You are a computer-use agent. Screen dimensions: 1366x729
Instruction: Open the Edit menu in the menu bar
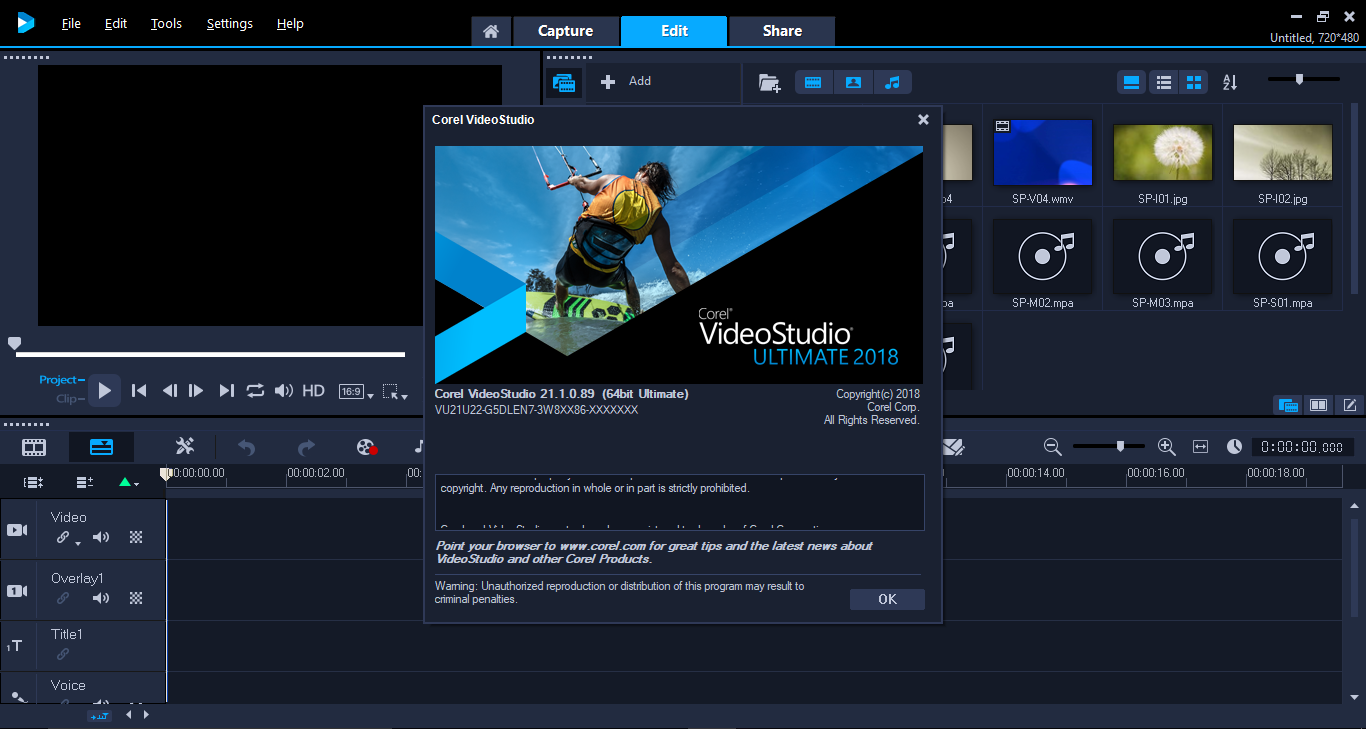[x=116, y=23]
